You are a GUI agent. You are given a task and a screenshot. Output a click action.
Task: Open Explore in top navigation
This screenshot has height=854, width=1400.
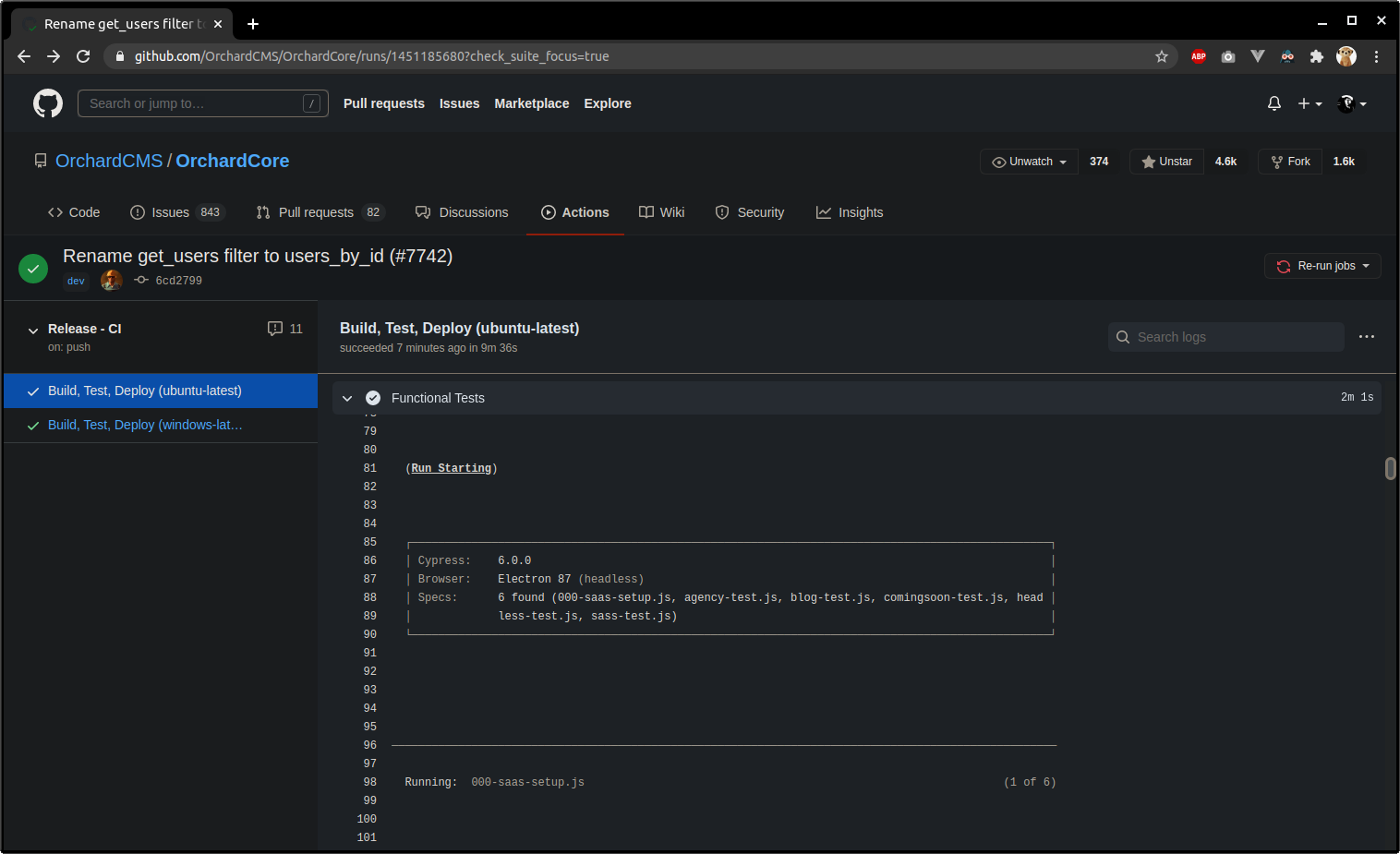point(608,103)
